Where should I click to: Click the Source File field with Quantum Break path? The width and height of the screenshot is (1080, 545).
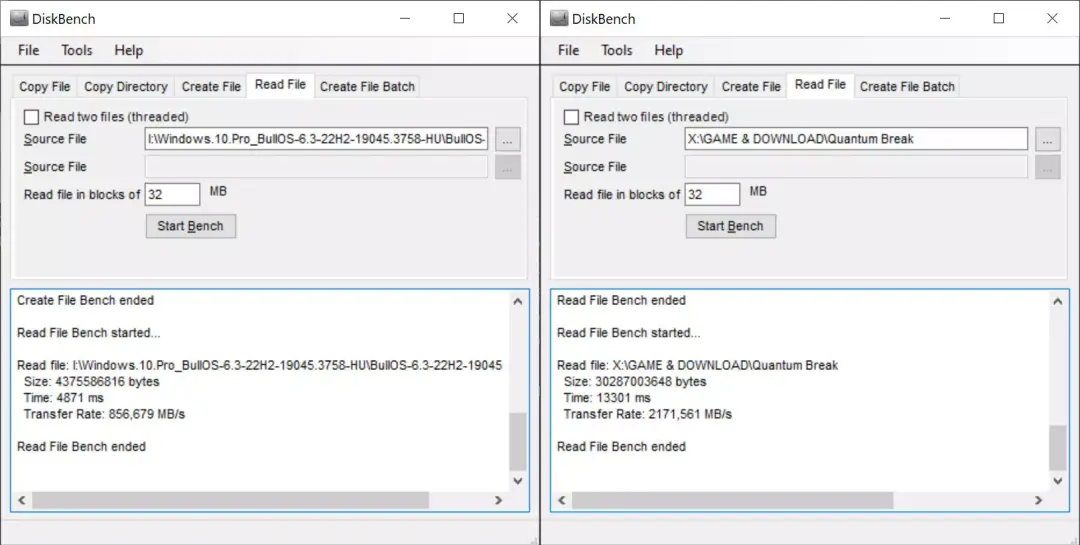[x=856, y=139]
